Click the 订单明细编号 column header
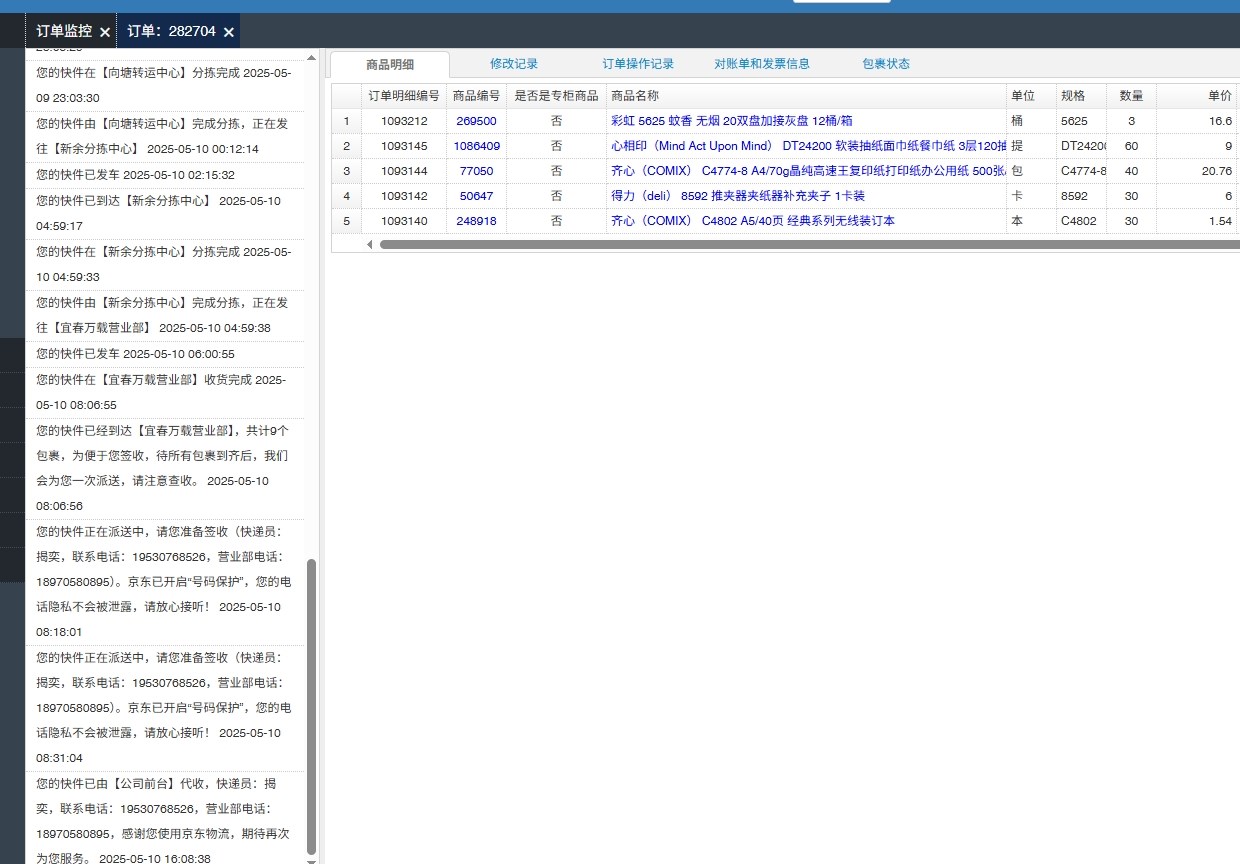Image resolution: width=1240 pixels, height=864 pixels. 404,96
